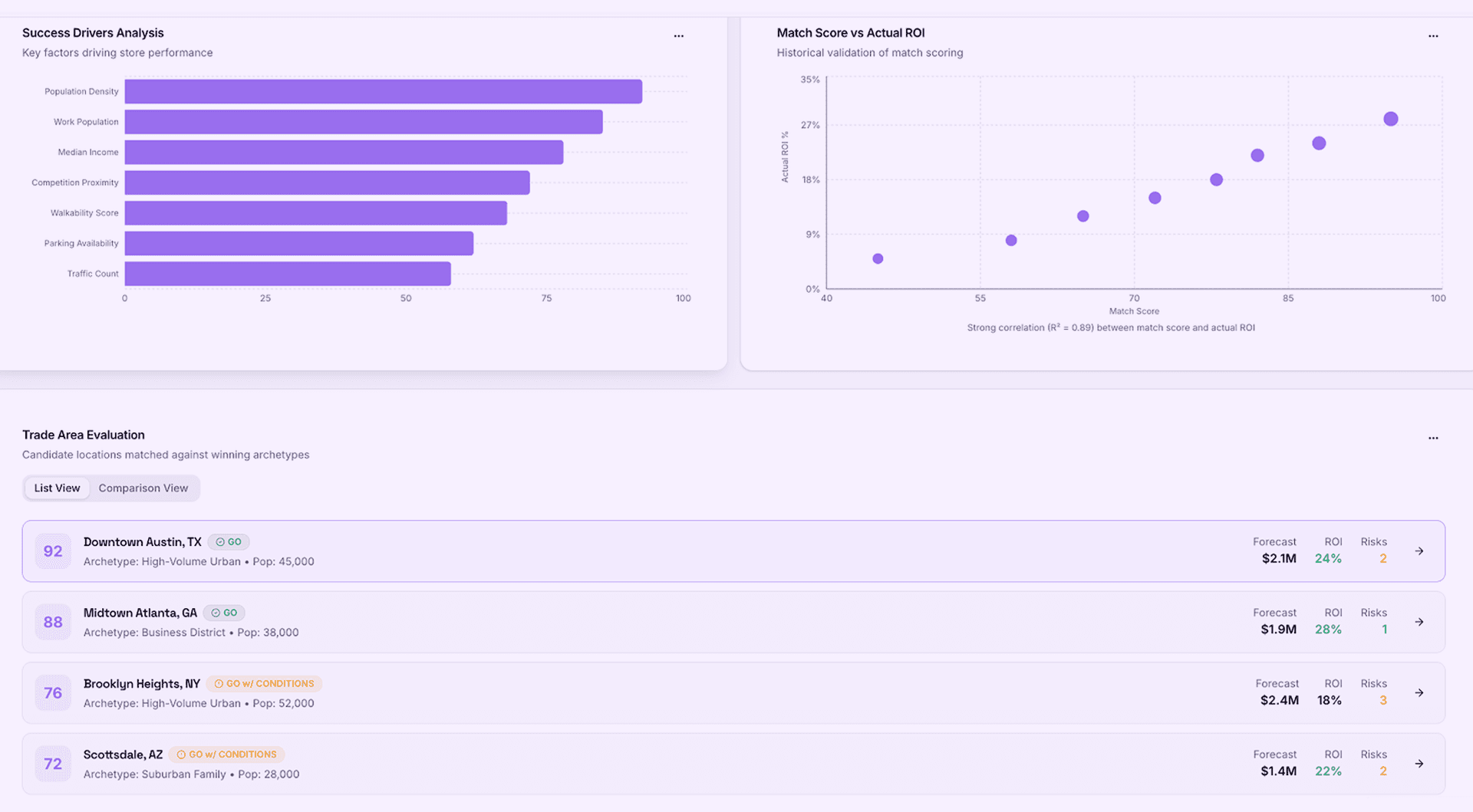The image size is (1473, 812).
Task: Open overflow menu on Success Drivers Analysis
Action: [679, 35]
